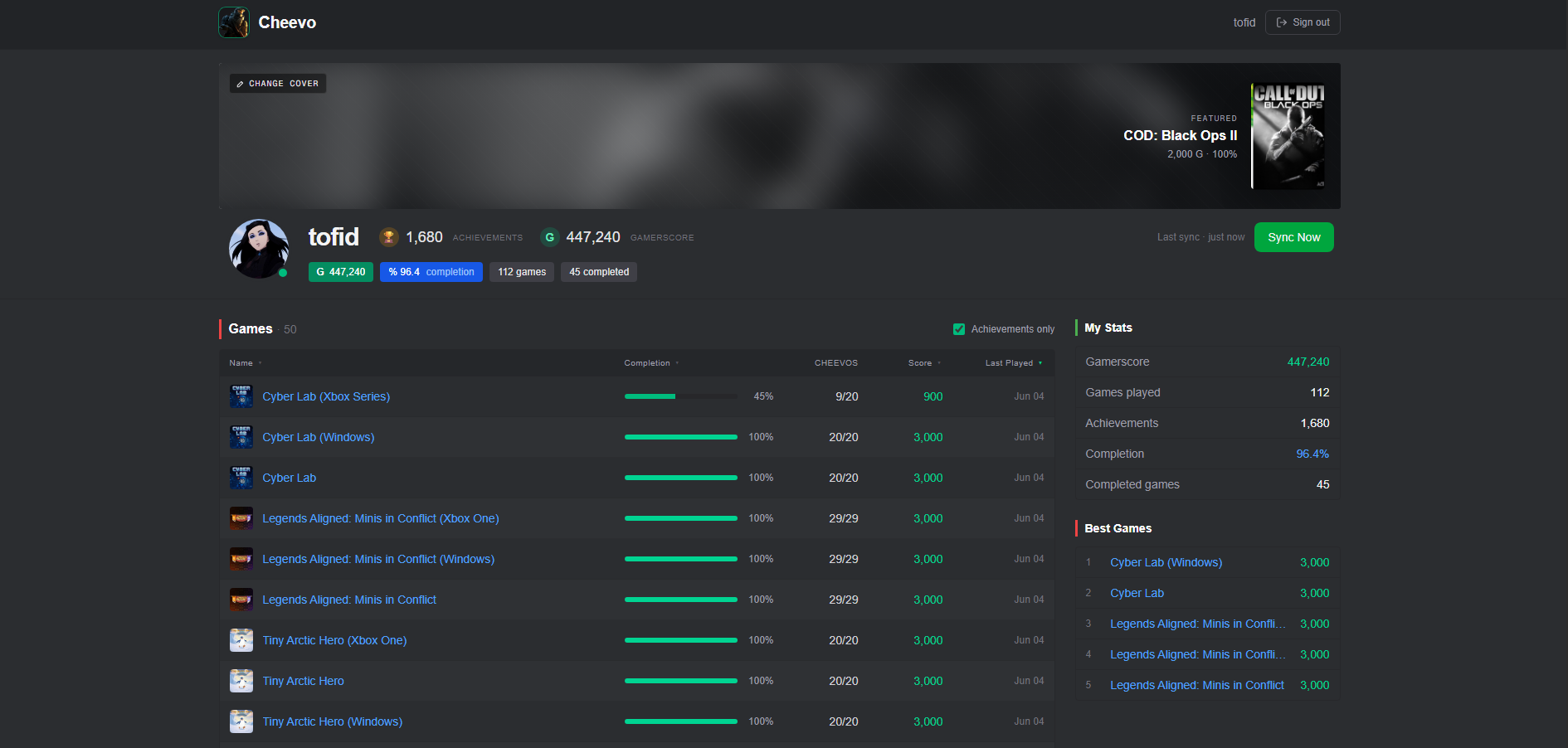
Task: Open Legends Aligned: Minis in Conflict (Xbox One) link
Action: click(x=381, y=518)
